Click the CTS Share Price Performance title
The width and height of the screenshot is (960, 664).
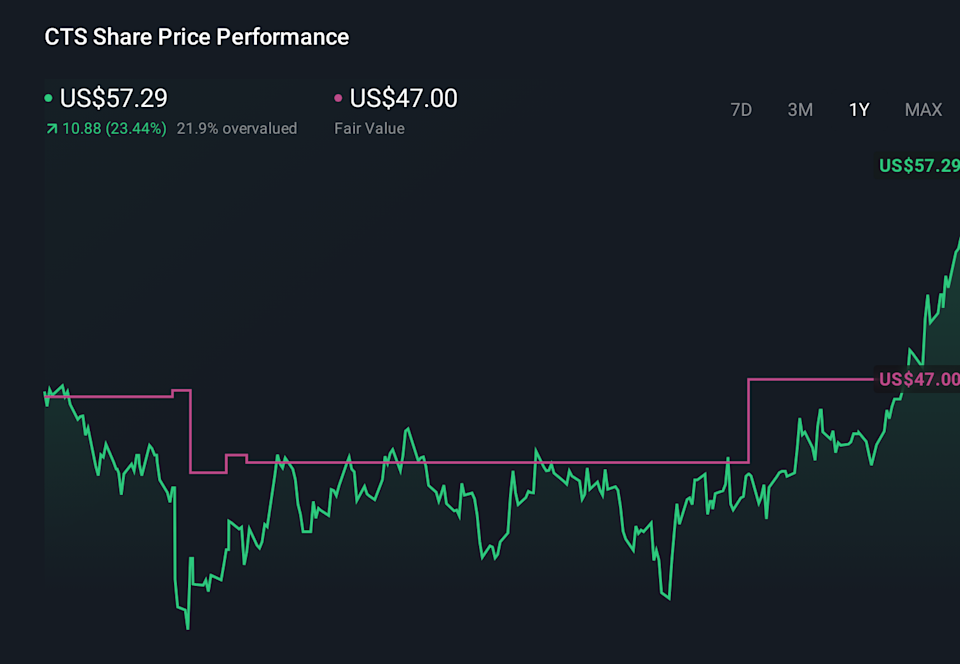click(x=197, y=37)
